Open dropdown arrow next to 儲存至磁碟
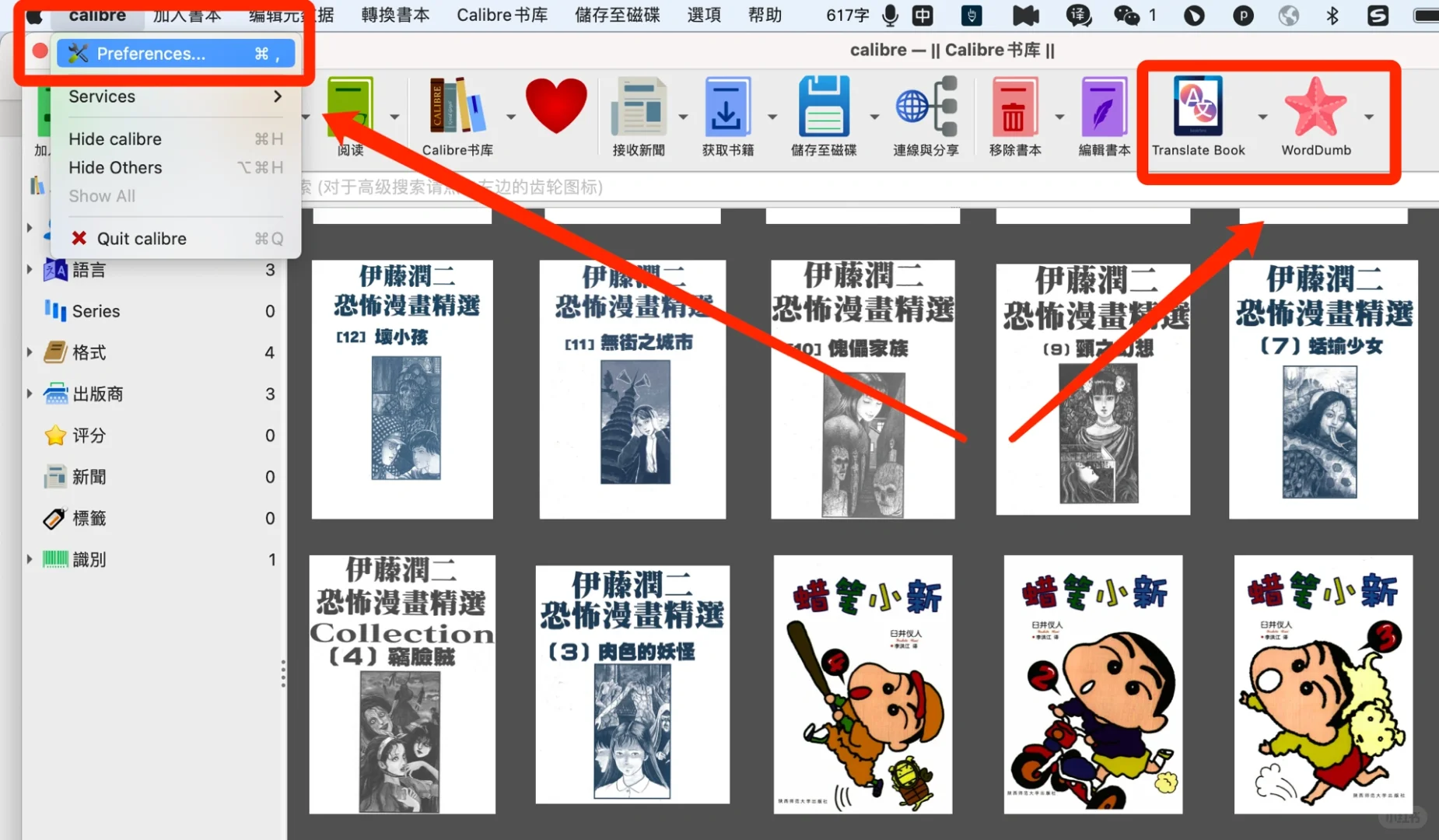This screenshot has height=840, width=1439. click(874, 117)
